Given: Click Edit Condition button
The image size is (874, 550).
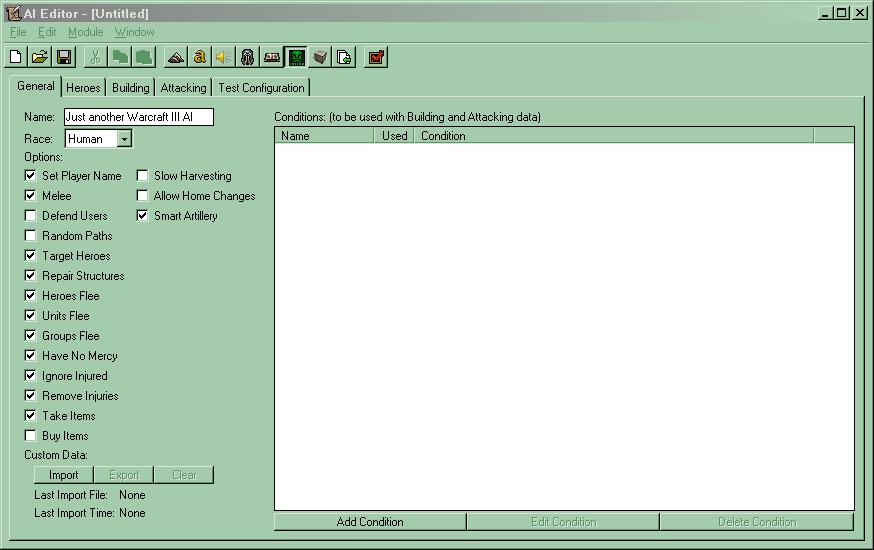Looking at the screenshot, I should coord(564,522).
